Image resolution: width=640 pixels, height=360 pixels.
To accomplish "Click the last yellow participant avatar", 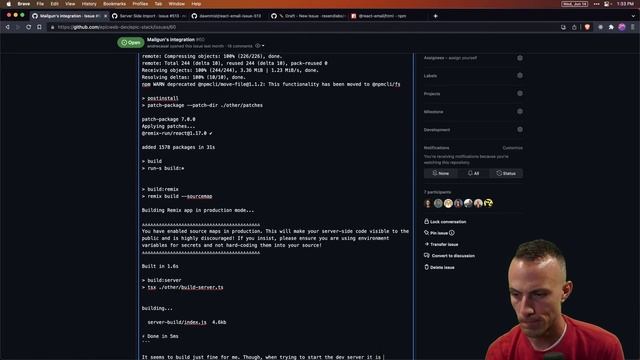I will [489, 203].
